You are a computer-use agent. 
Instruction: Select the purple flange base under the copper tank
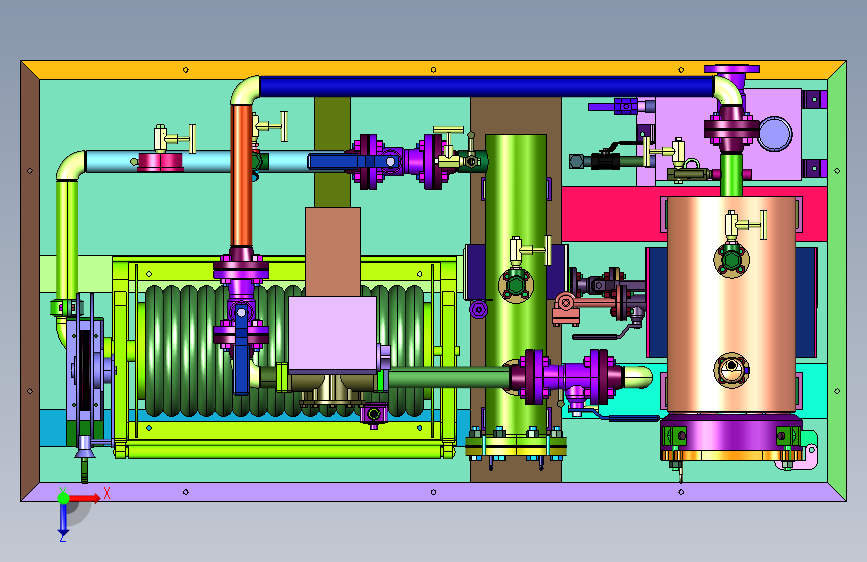731,433
